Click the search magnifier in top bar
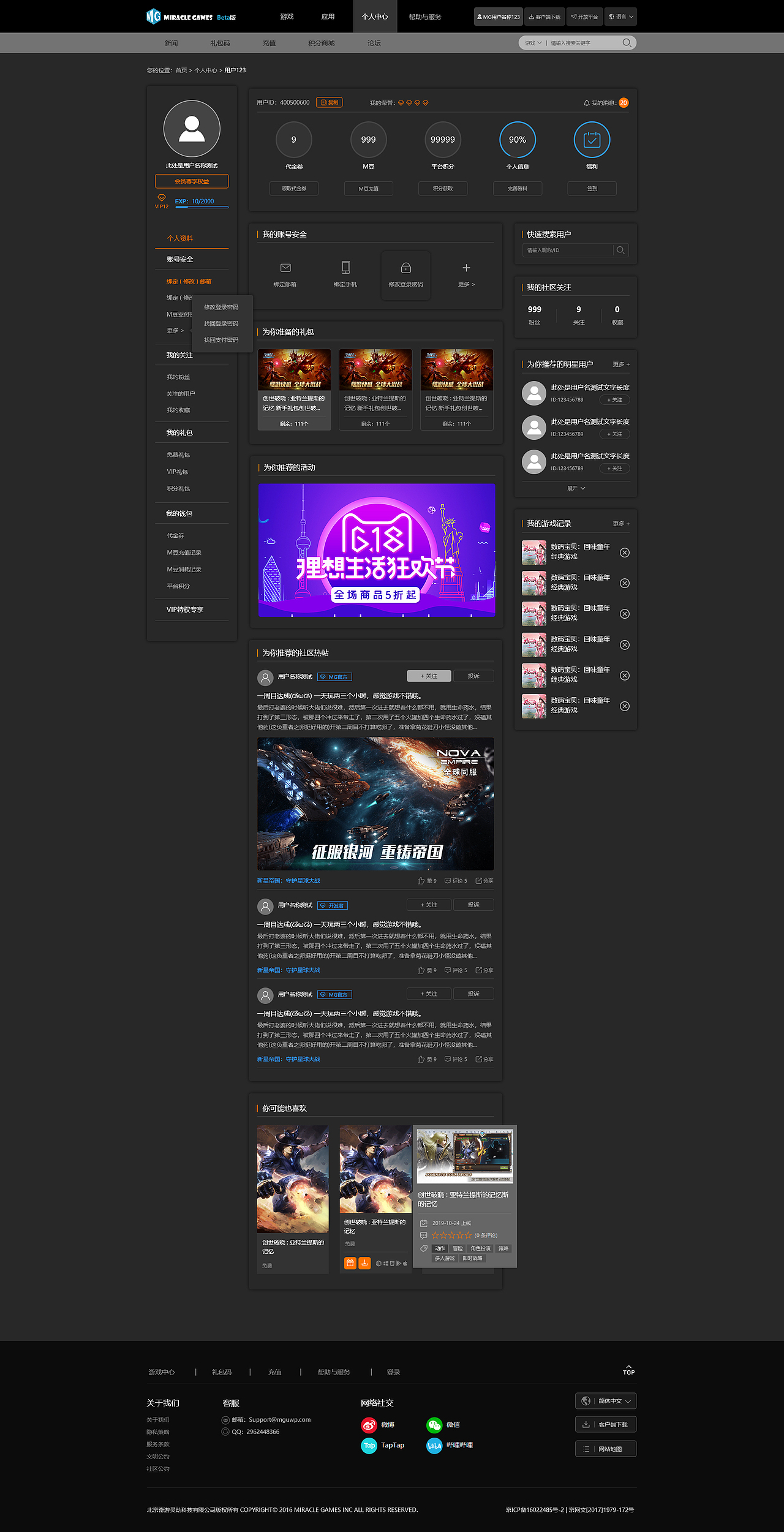The width and height of the screenshot is (784, 1532). click(x=627, y=43)
